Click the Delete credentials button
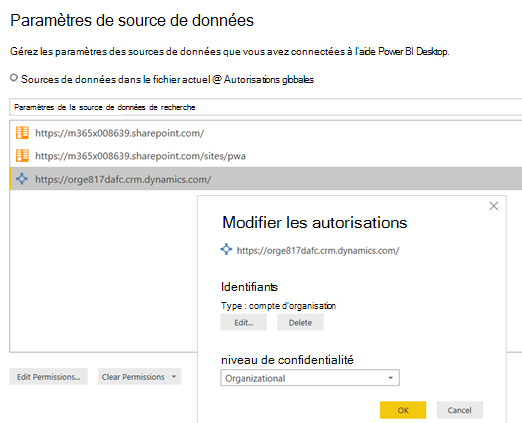The height and width of the screenshot is (423, 522). pos(300,322)
